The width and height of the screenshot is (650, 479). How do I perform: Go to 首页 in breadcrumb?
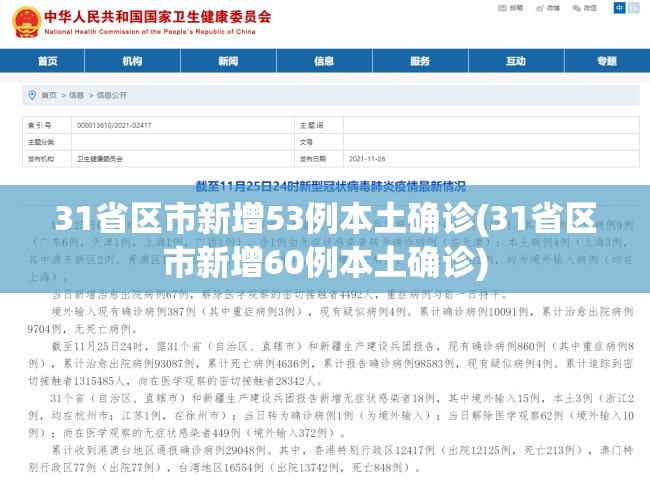[49, 95]
